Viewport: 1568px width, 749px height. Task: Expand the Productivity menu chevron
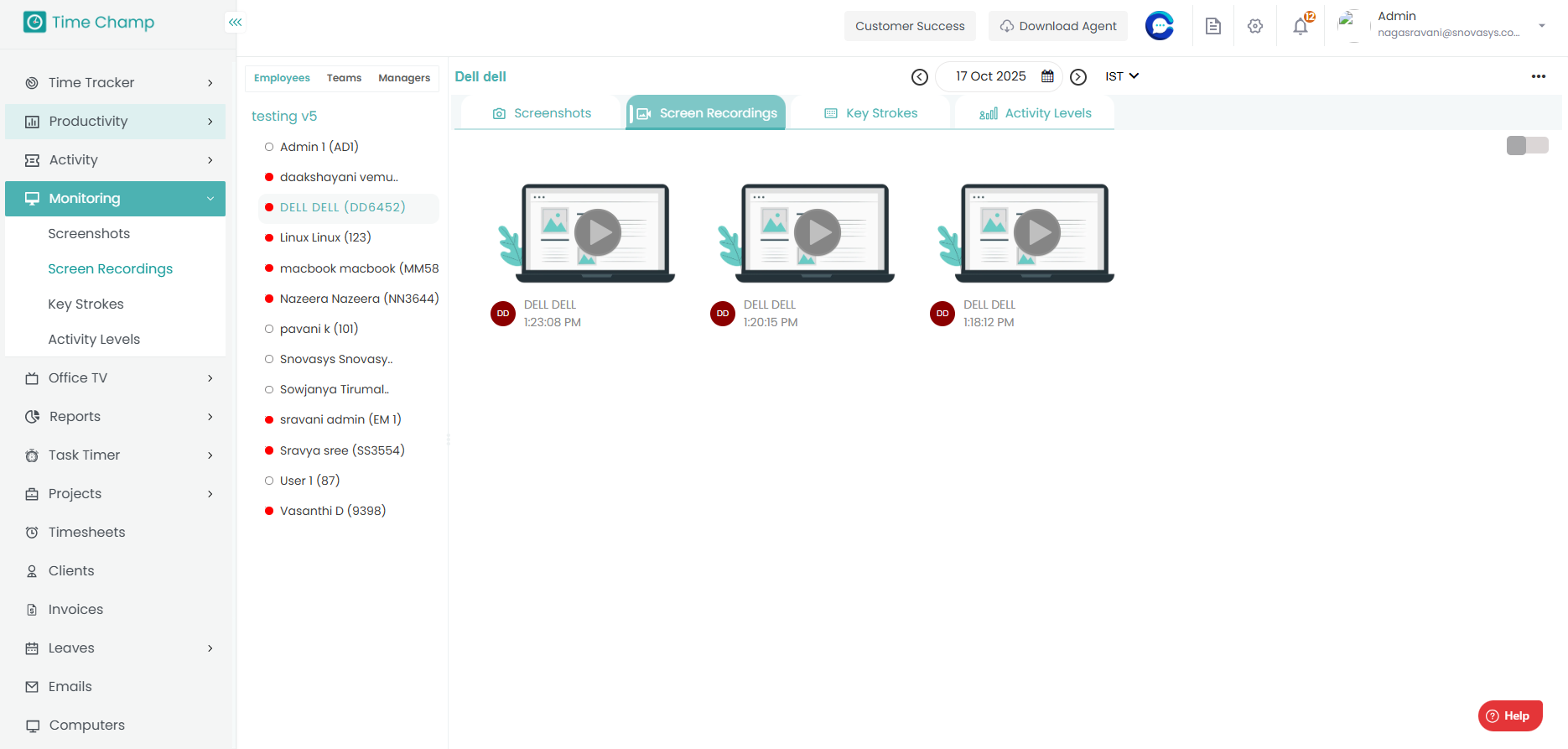pyautogui.click(x=210, y=122)
